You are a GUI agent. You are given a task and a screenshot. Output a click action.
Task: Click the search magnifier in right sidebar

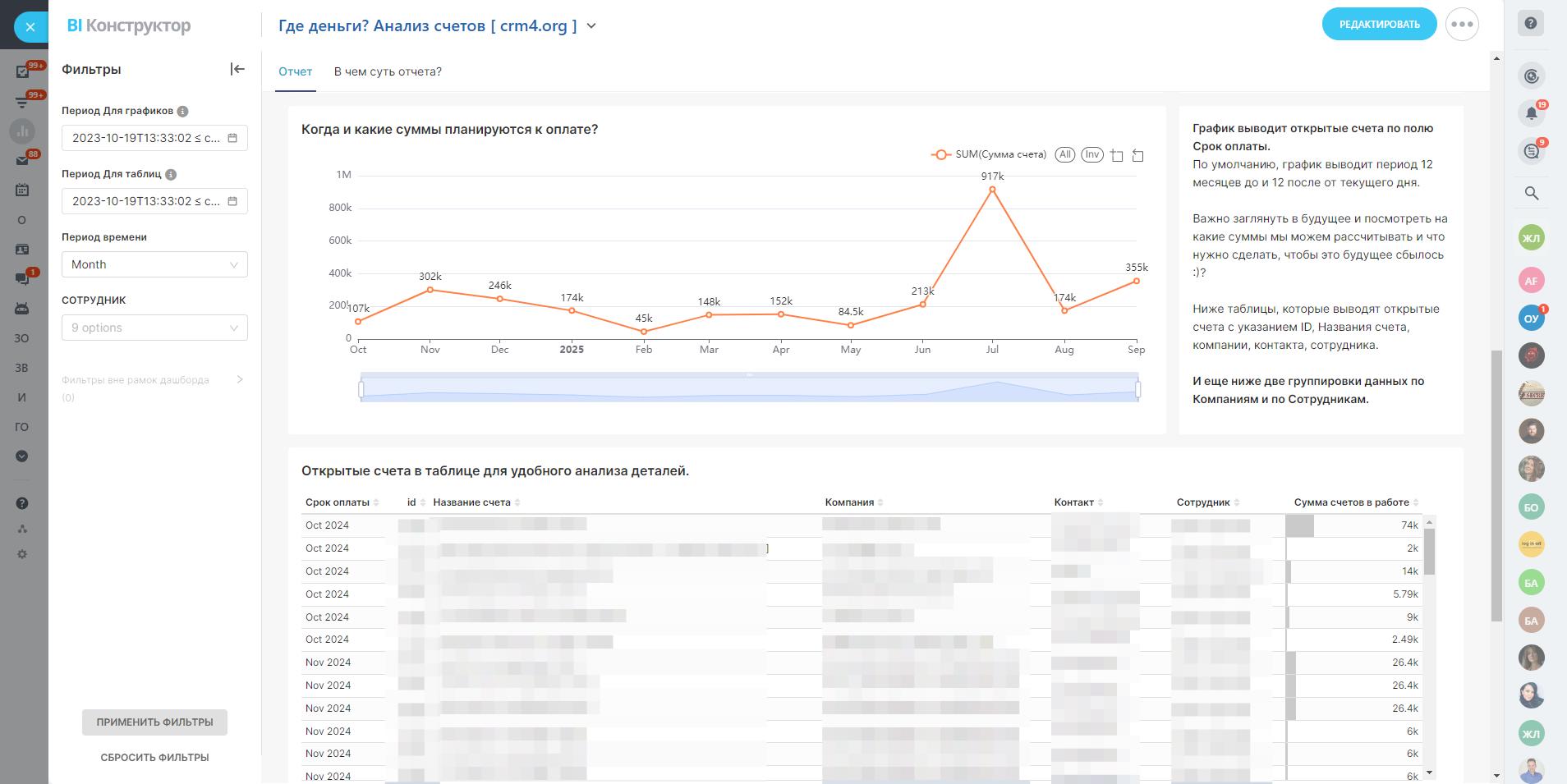[x=1531, y=193]
